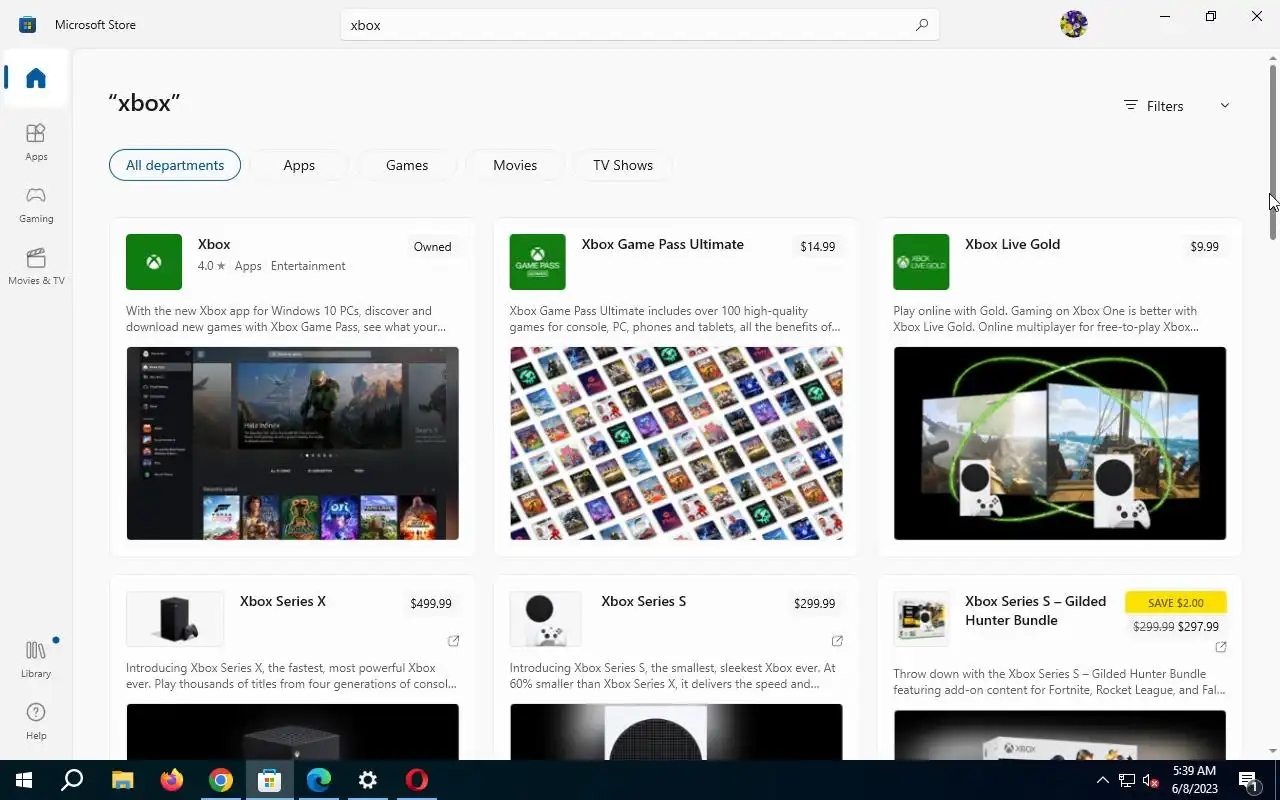Click the network tray icon
This screenshot has height=800, width=1280.
1127,780
